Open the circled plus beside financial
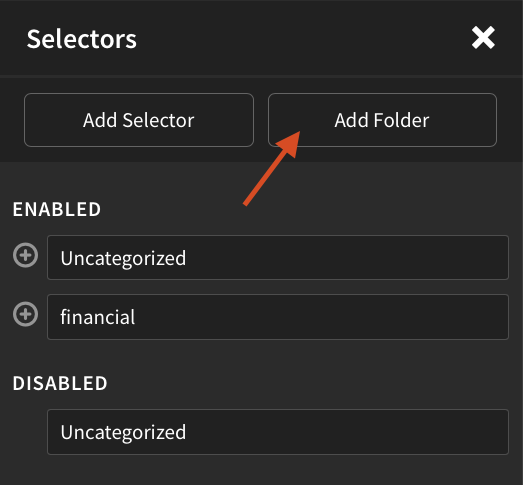523x485 pixels. point(25,314)
